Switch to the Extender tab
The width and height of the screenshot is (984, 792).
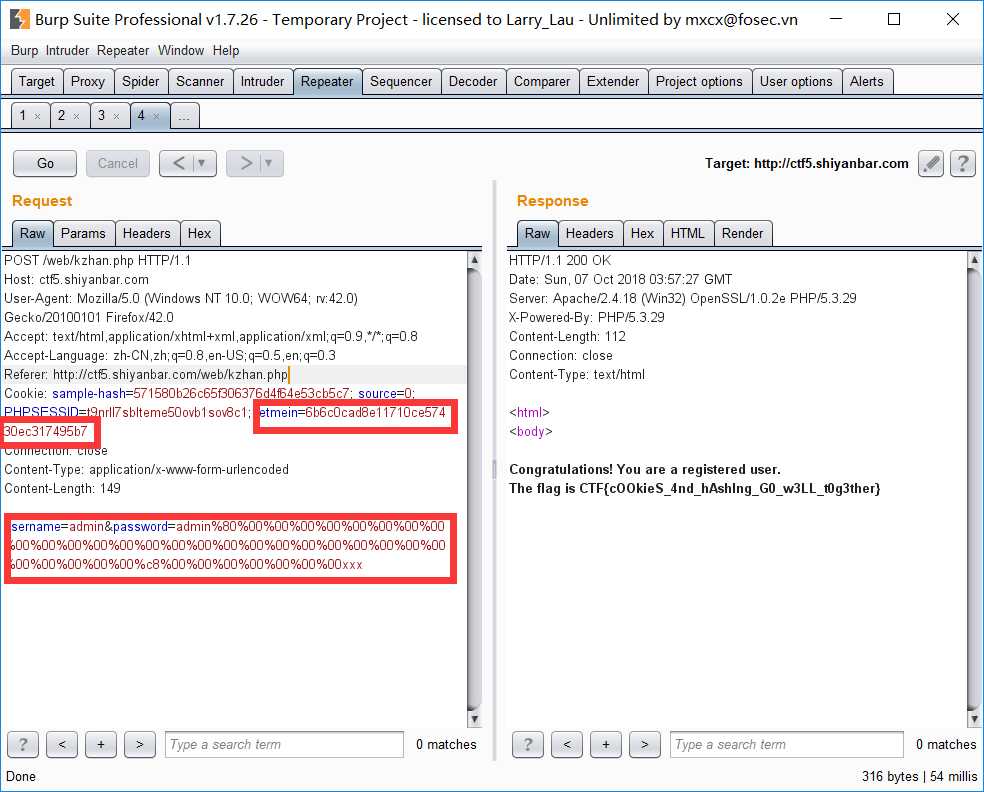pyautogui.click(x=612, y=82)
